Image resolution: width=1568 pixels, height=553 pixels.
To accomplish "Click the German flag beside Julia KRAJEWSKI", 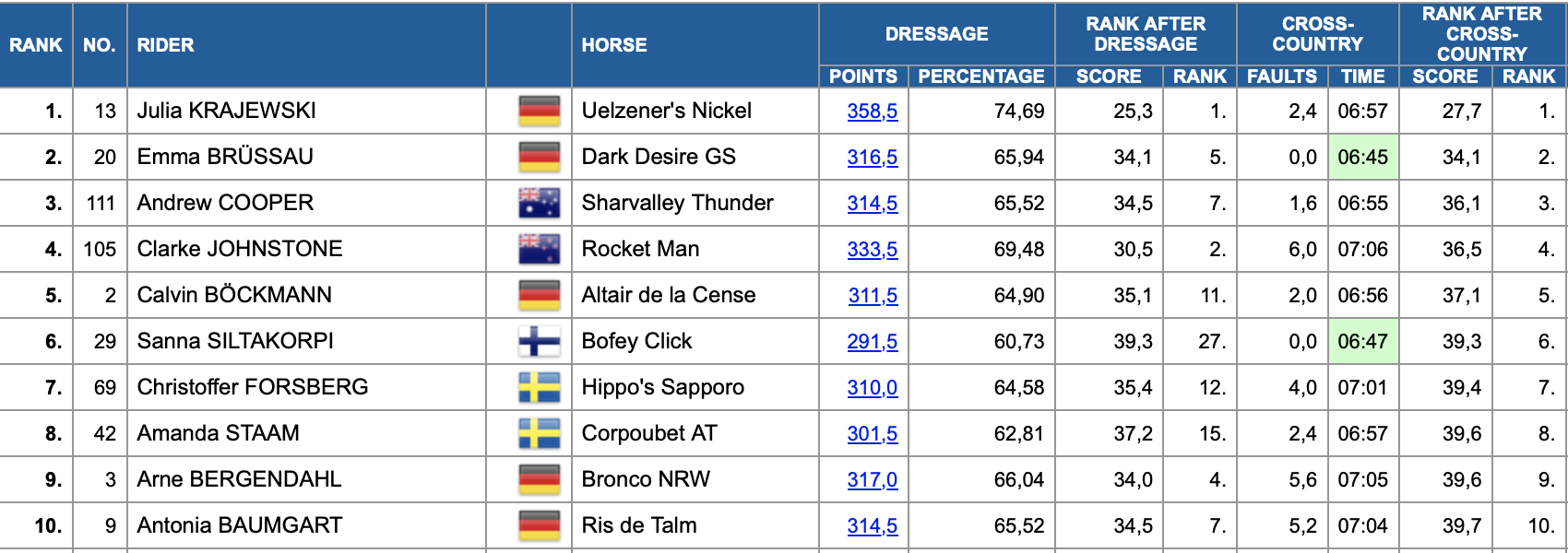I will (x=540, y=111).
